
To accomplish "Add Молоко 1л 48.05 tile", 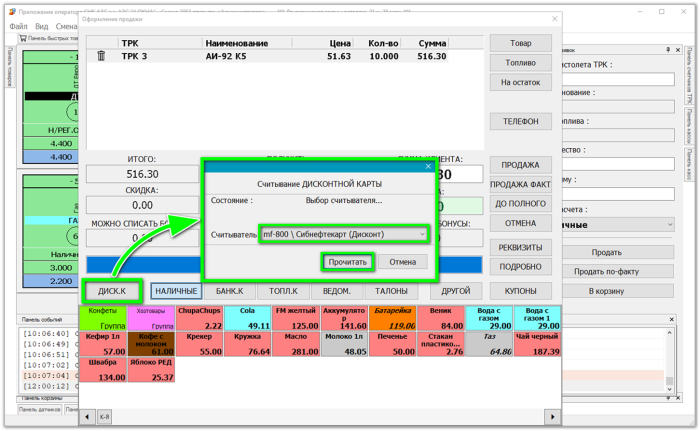I will (344, 344).
